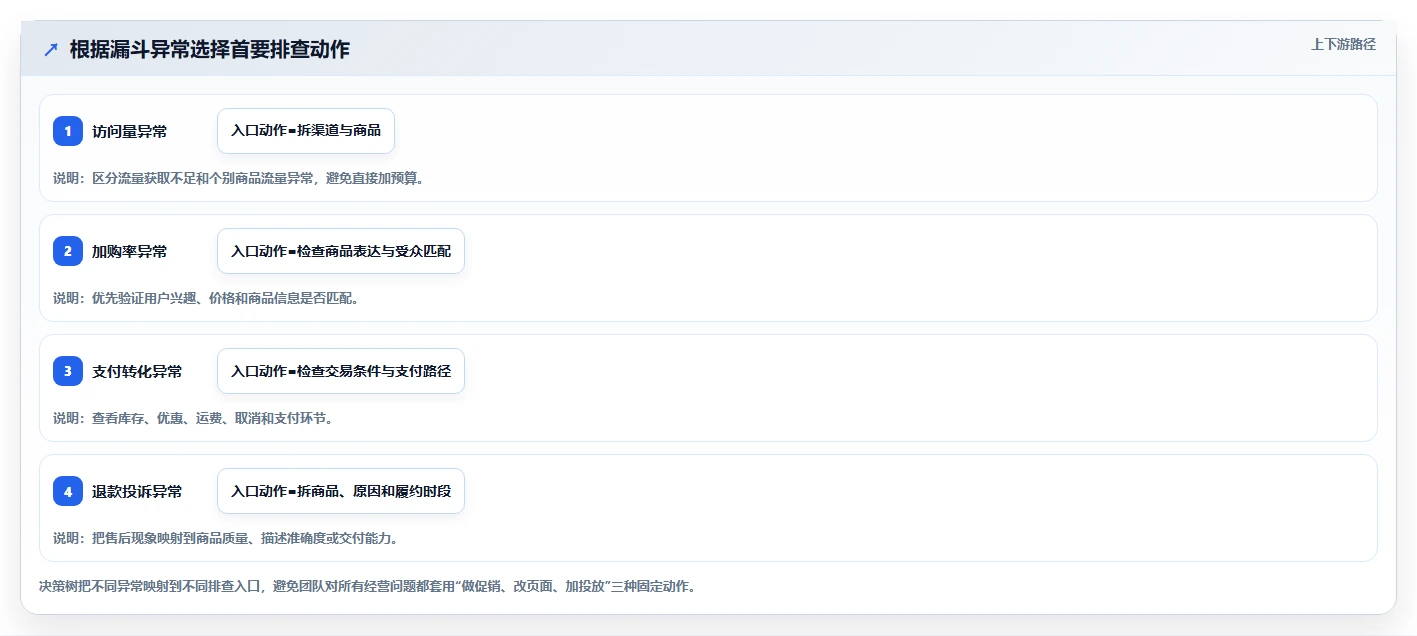Select the 加购率异常 row title
Image resolution: width=1417 pixels, height=636 pixels.
130,251
